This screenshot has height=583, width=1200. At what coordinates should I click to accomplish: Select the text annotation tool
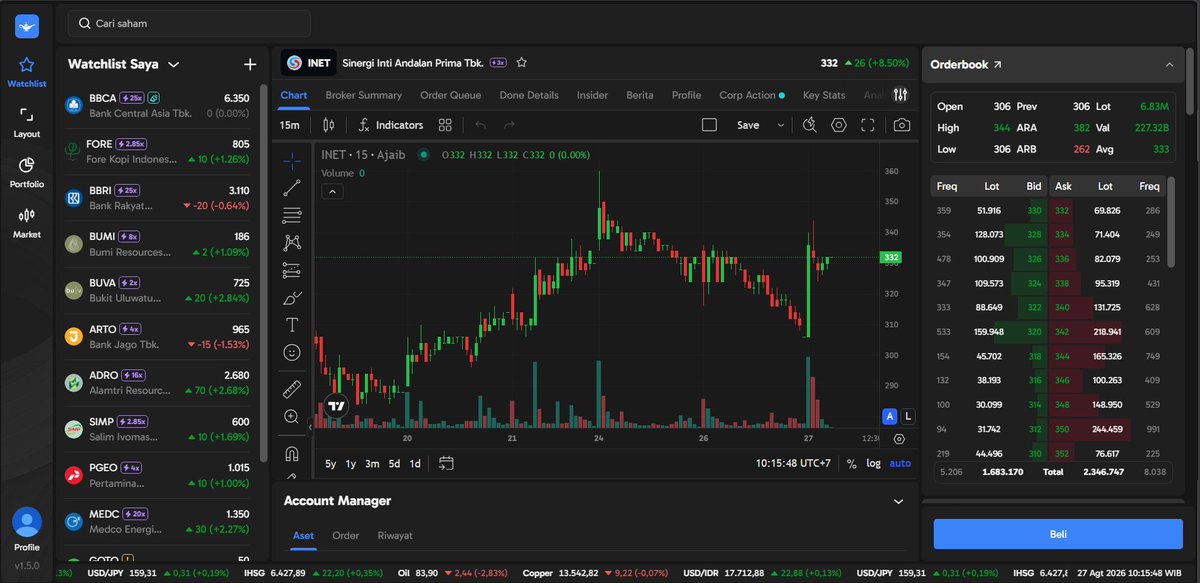(x=292, y=325)
